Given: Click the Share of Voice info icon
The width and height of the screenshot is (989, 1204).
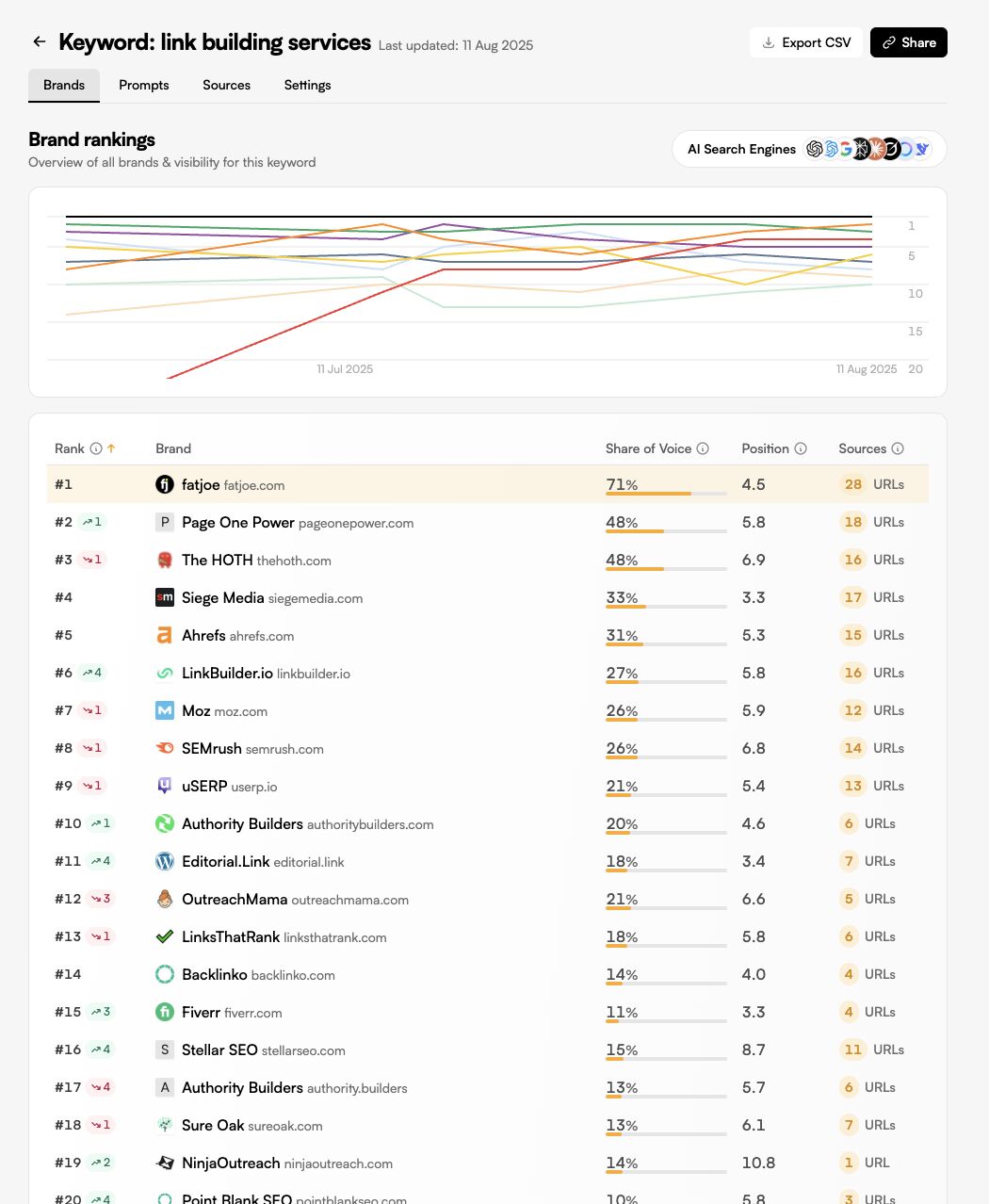Looking at the screenshot, I should click(x=703, y=448).
